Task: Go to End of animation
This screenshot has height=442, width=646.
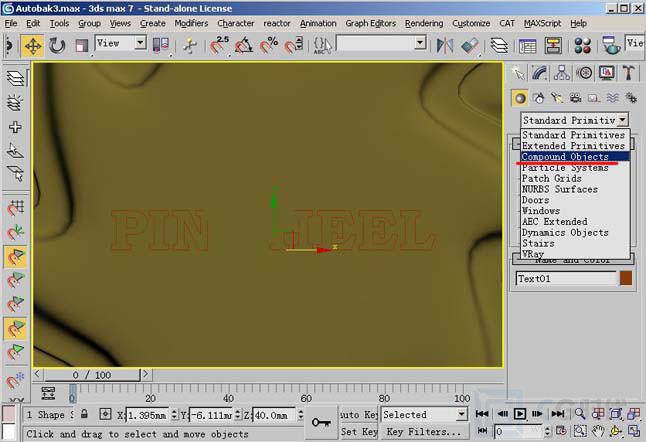Action: coord(558,414)
